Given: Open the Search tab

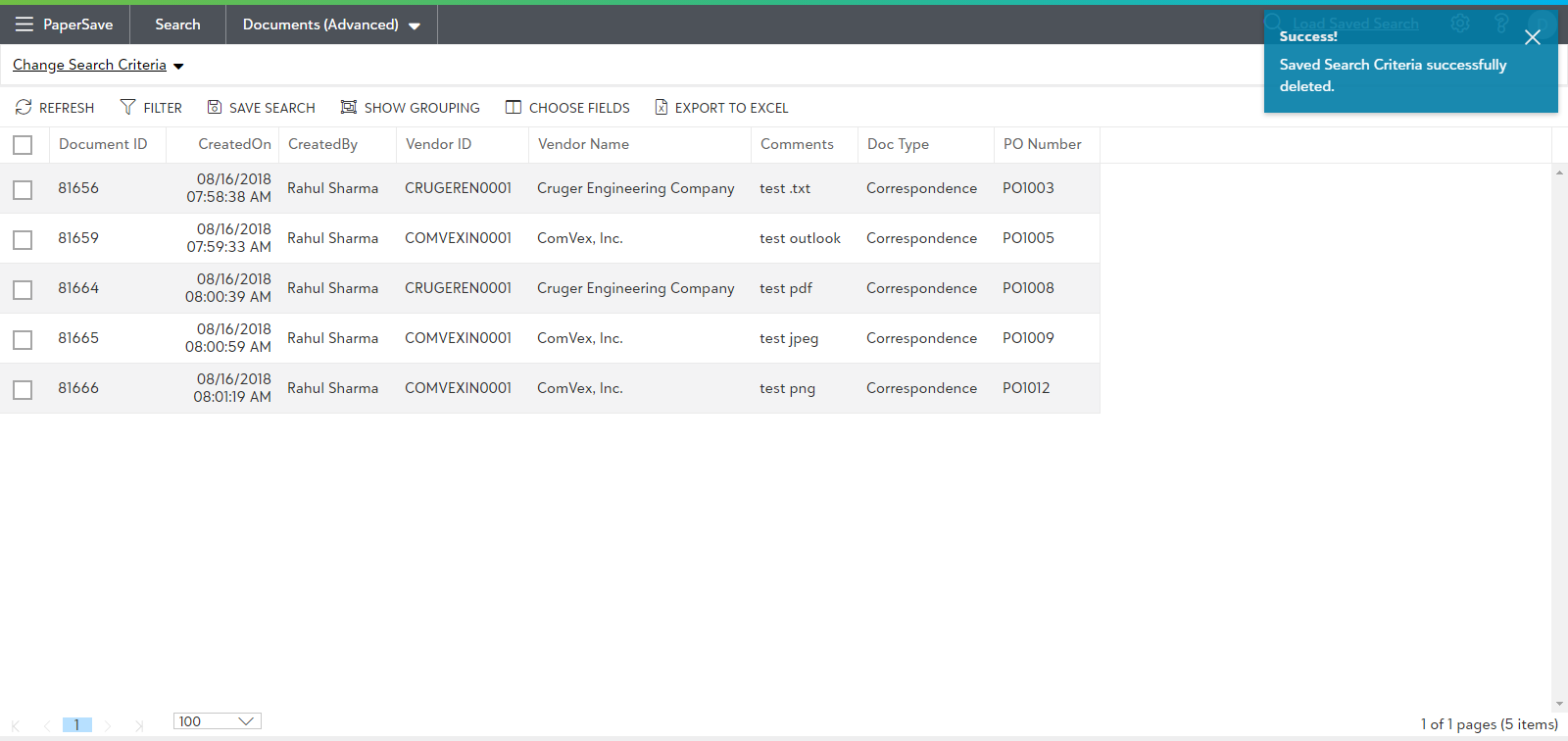Looking at the screenshot, I should (177, 25).
